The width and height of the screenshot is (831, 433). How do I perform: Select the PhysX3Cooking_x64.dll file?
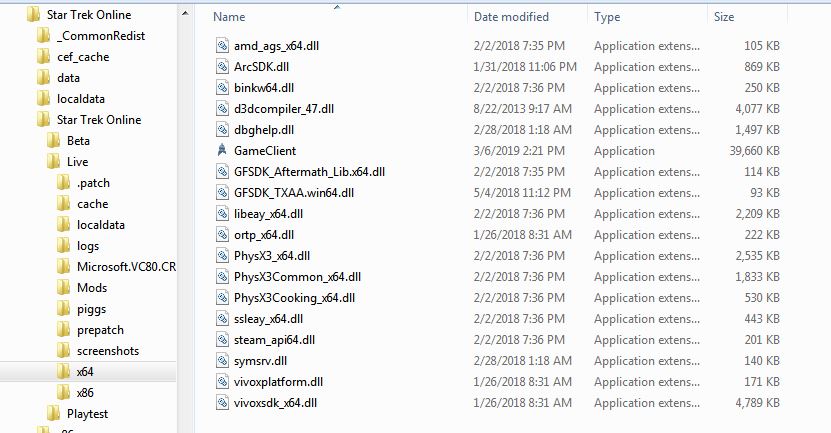pyautogui.click(x=294, y=298)
